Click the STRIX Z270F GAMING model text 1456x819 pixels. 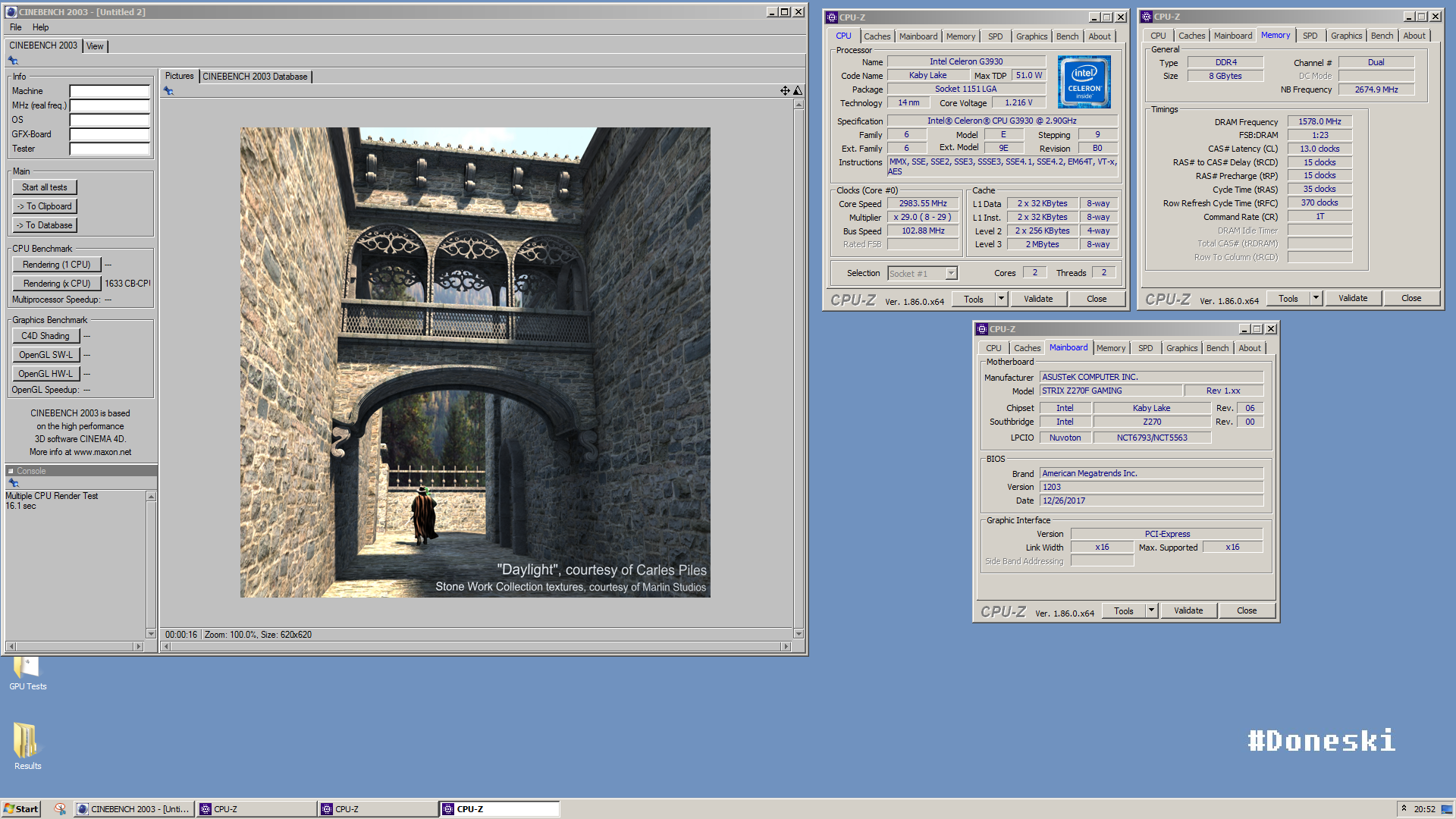(1082, 391)
